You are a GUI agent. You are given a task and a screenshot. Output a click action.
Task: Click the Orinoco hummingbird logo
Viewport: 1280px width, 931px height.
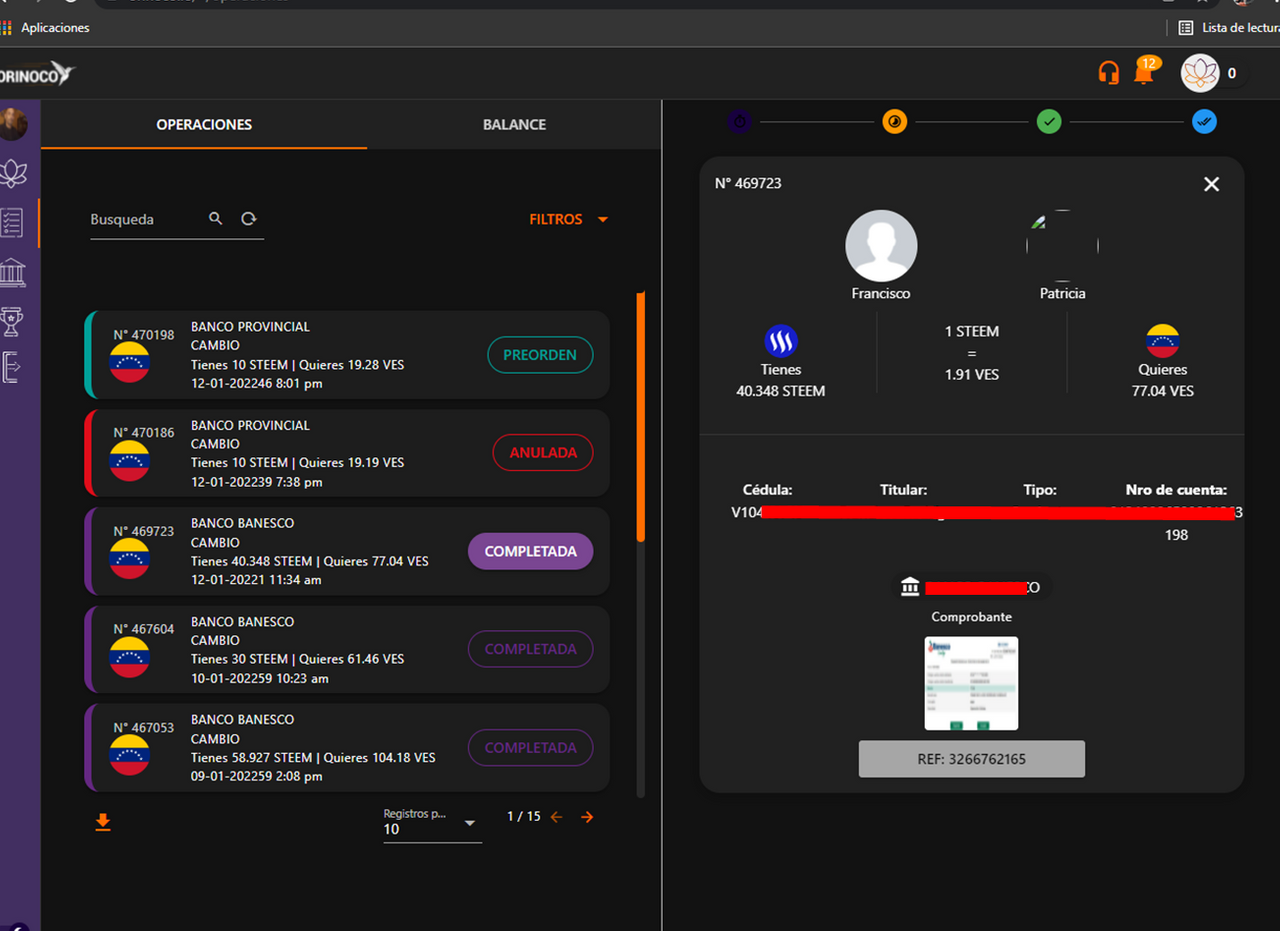38,73
